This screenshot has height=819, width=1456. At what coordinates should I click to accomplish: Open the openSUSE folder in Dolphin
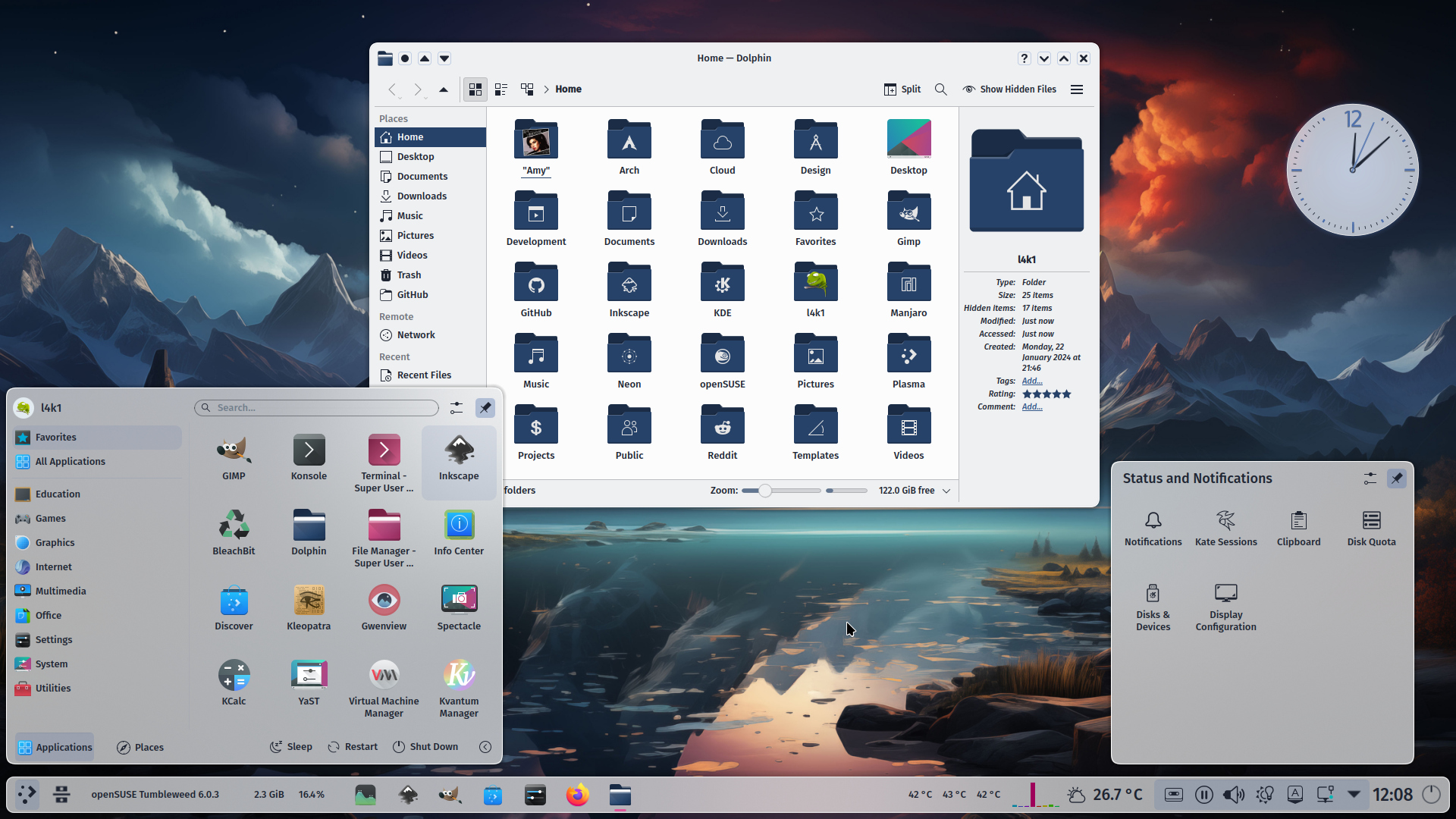(723, 362)
